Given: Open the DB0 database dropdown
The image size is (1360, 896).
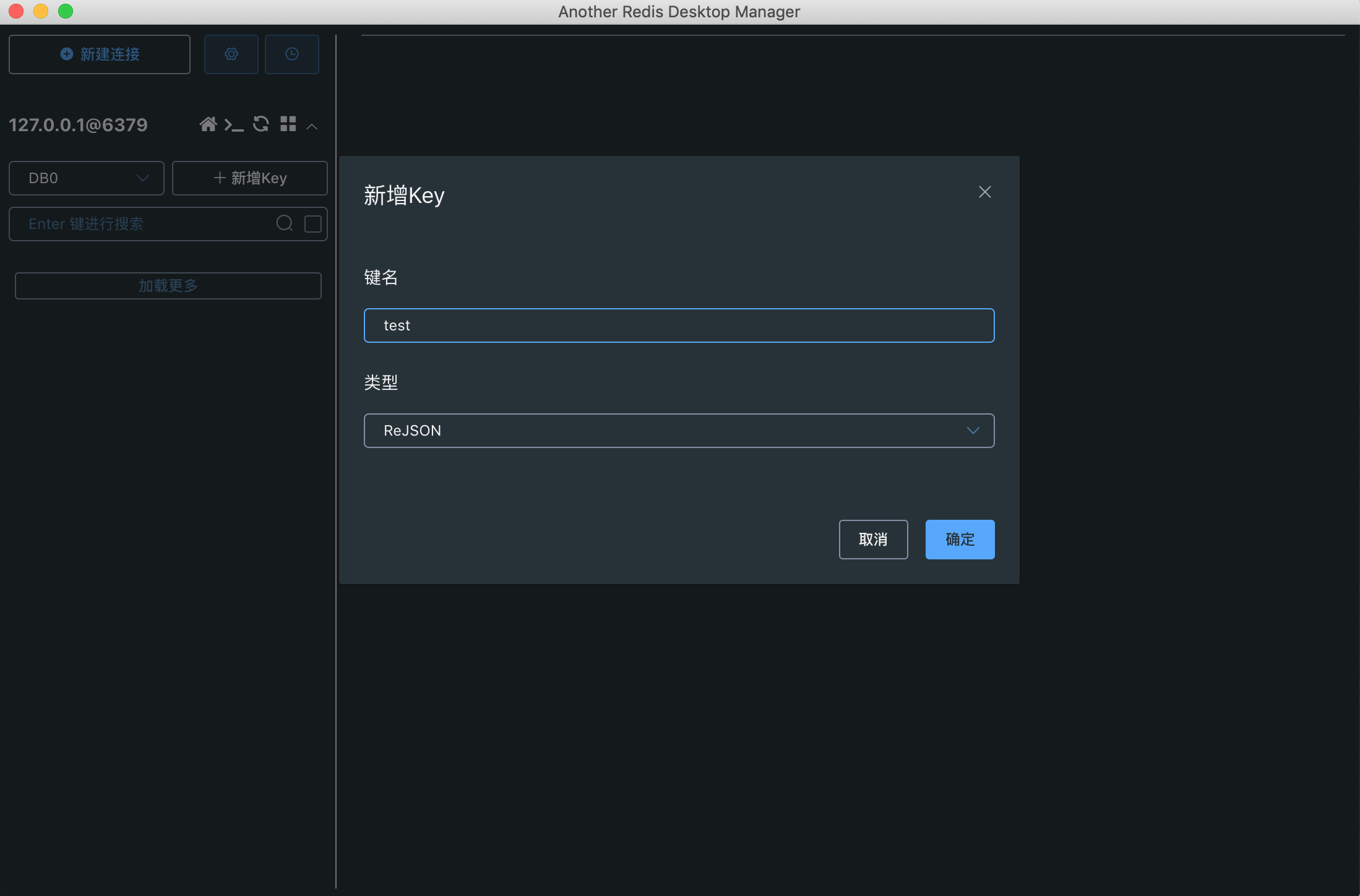Looking at the screenshot, I should click(x=86, y=178).
